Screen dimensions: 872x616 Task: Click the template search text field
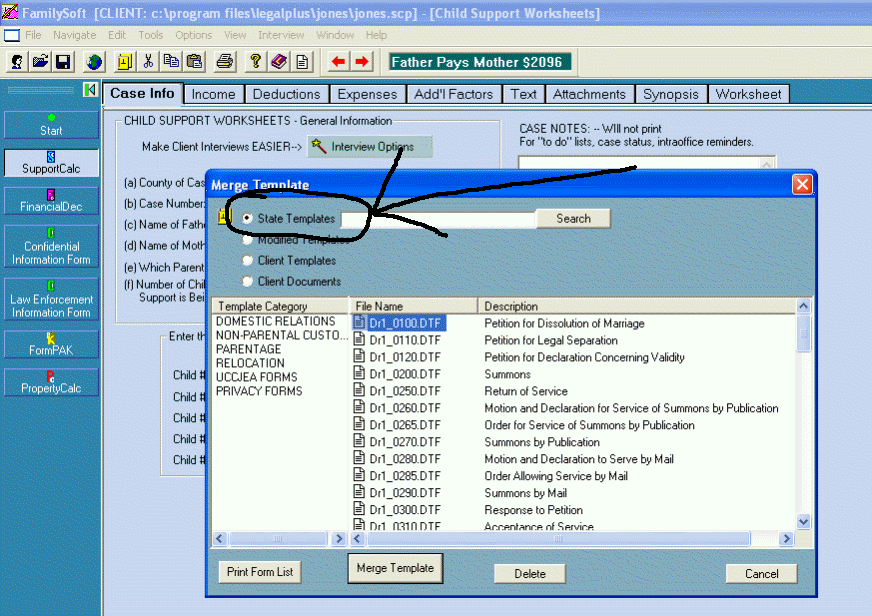(x=437, y=218)
